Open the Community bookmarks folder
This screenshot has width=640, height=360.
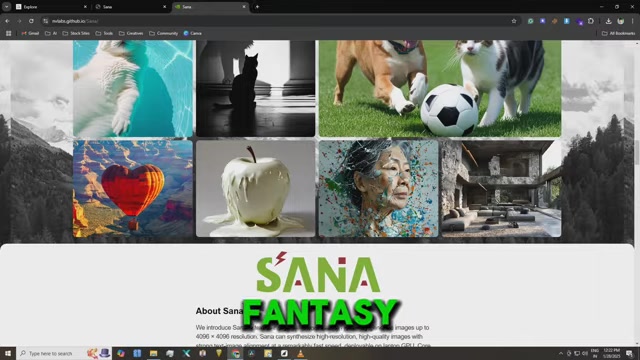[163, 33]
